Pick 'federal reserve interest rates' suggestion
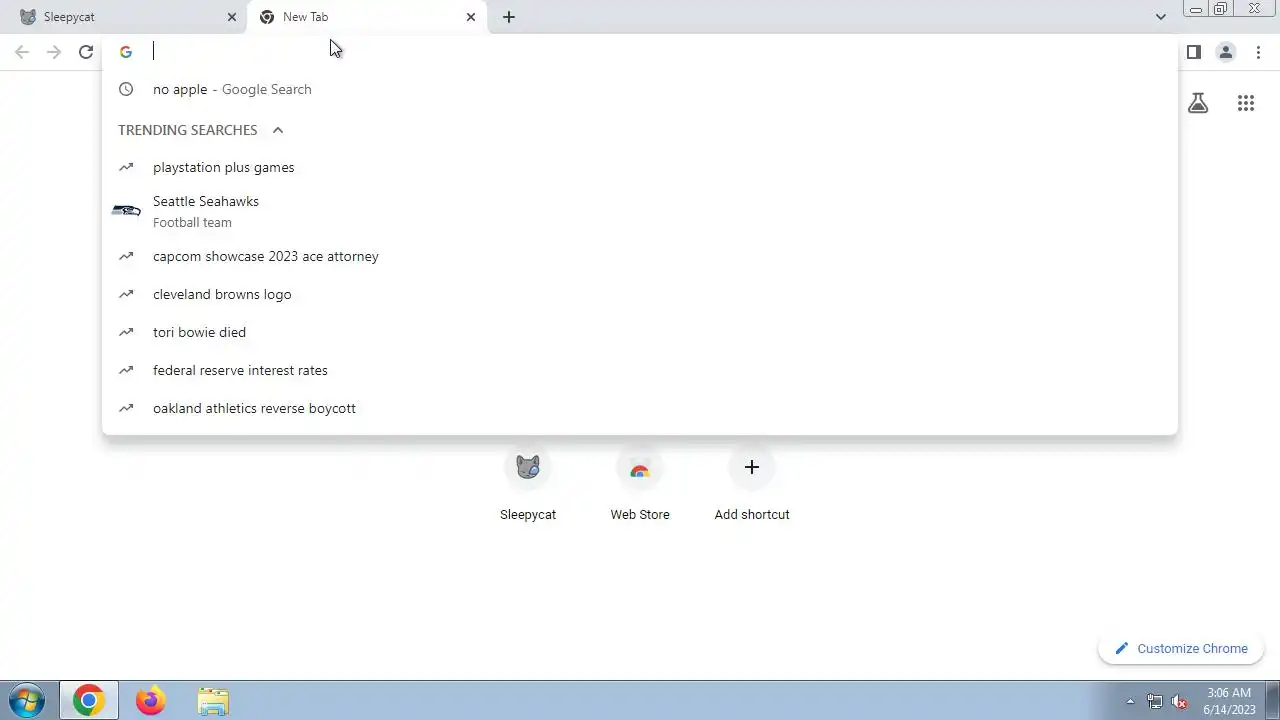Image resolution: width=1280 pixels, height=720 pixels. tap(640, 370)
